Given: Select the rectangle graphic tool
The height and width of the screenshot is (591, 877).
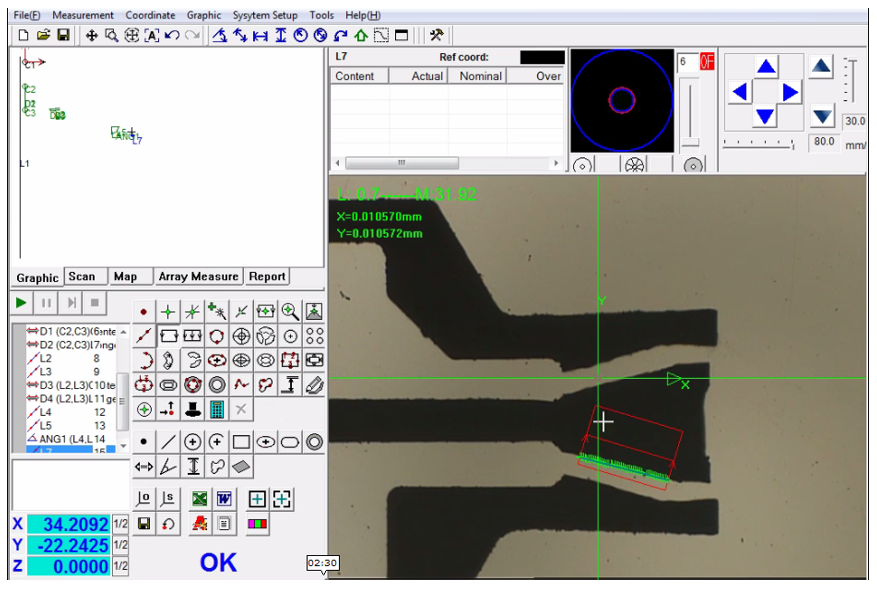Looking at the screenshot, I should (241, 441).
